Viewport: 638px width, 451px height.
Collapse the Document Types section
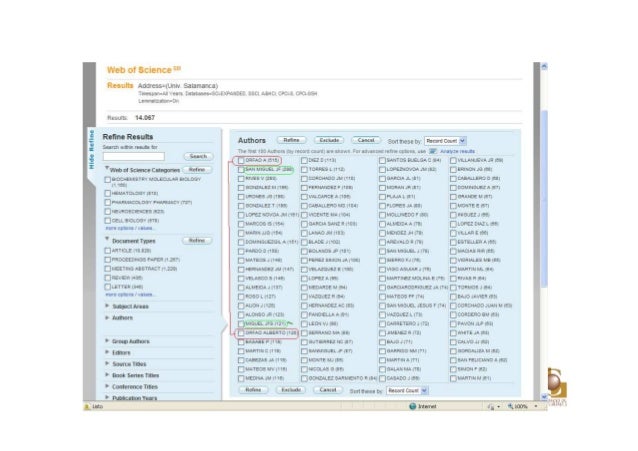click(107, 239)
